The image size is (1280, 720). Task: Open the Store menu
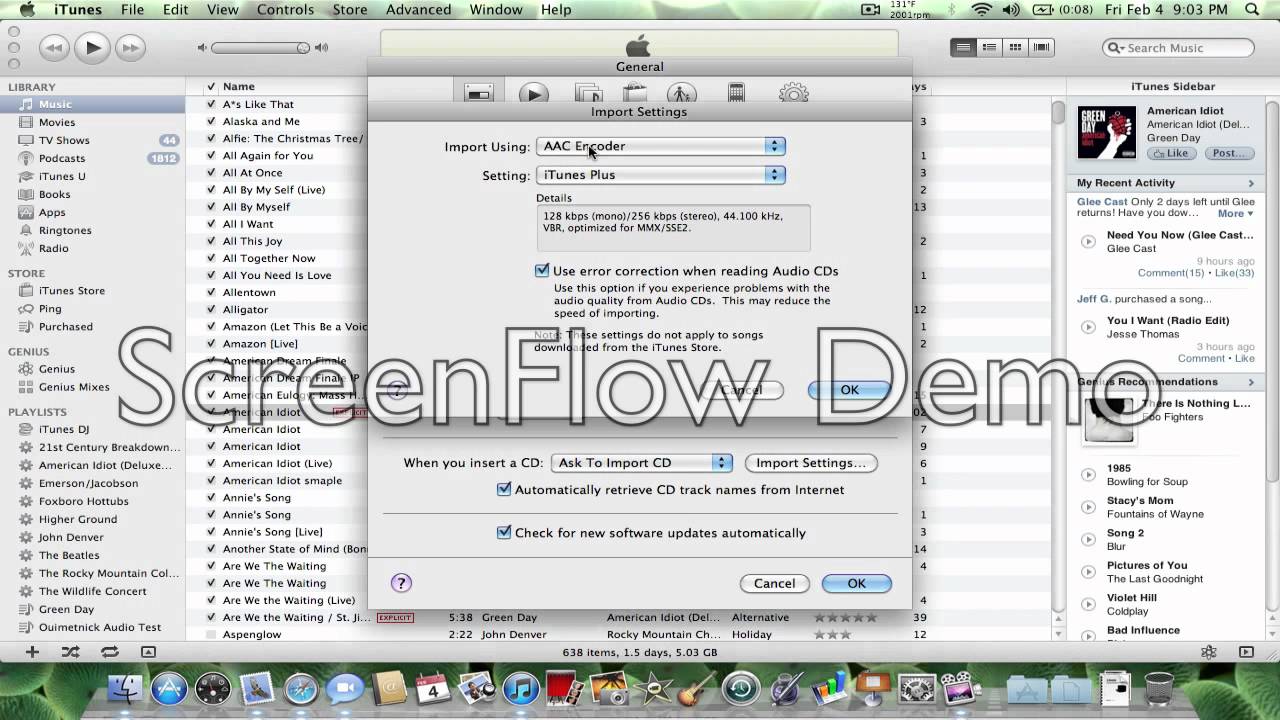point(350,10)
